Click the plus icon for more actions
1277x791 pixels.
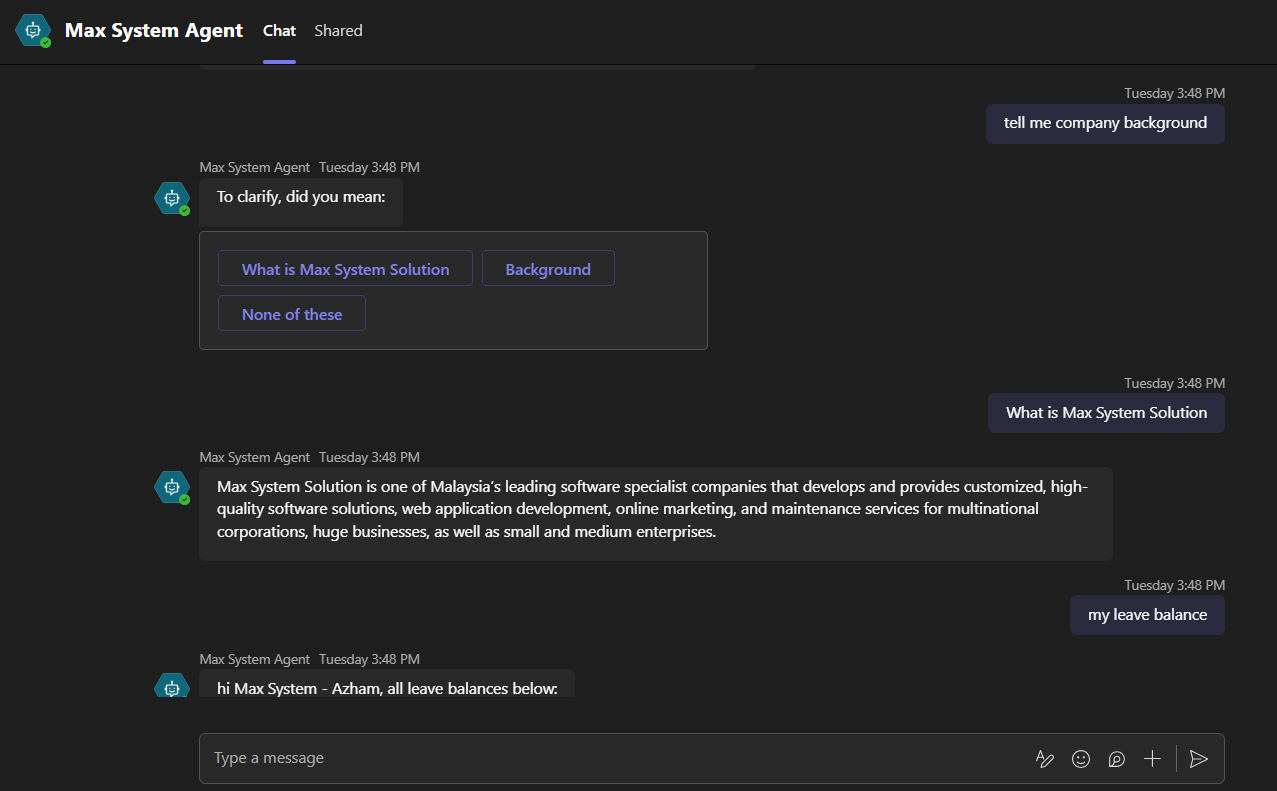(x=1152, y=759)
